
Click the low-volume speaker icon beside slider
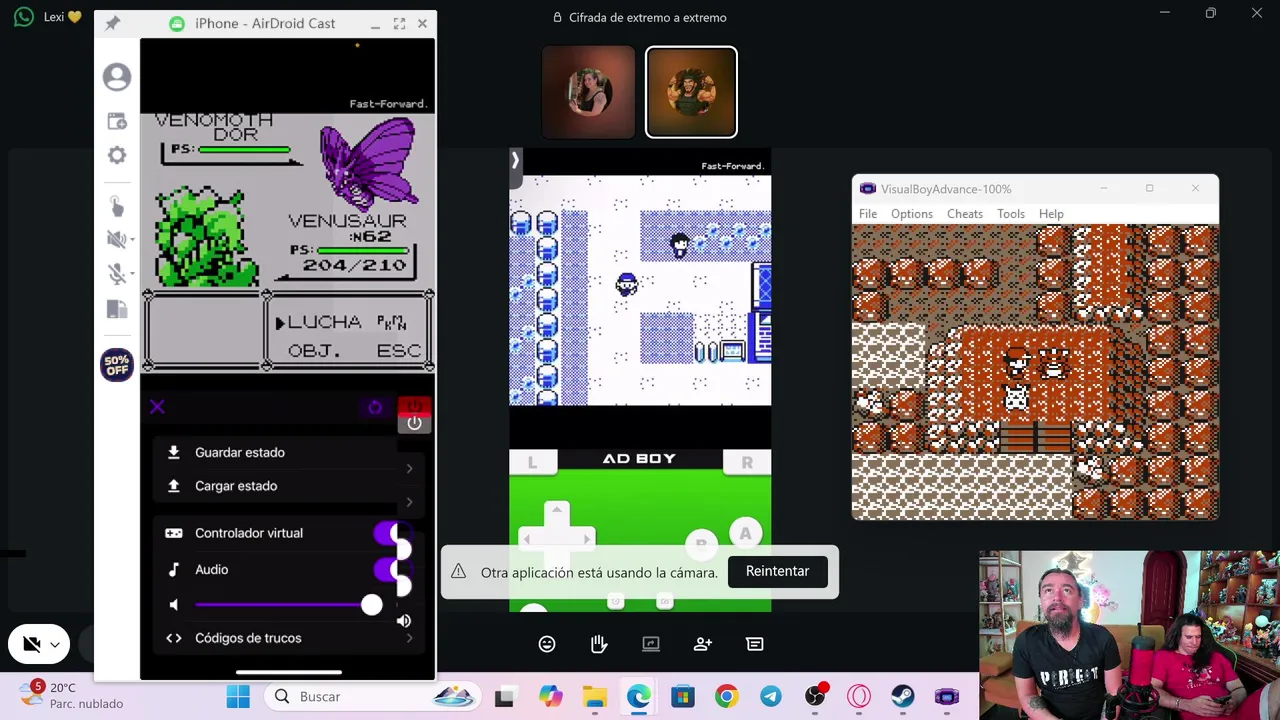(174, 605)
